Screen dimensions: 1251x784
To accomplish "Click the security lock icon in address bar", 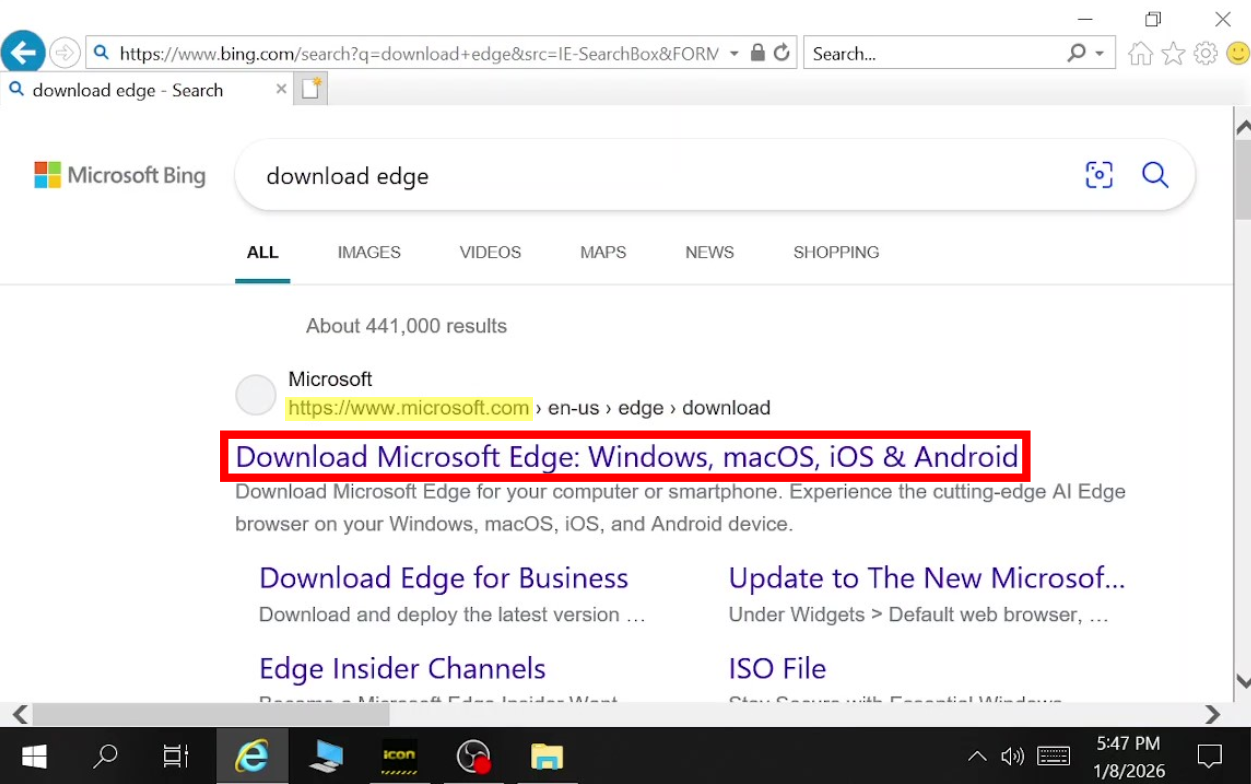I will (758, 53).
